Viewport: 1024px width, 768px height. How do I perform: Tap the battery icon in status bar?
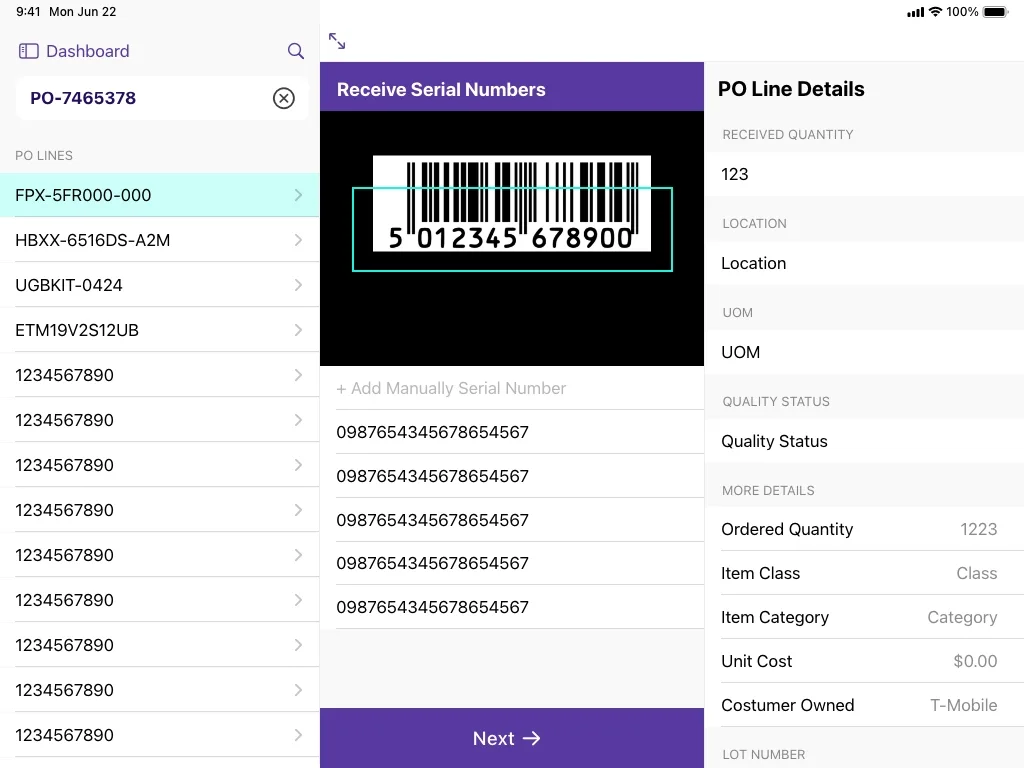[x=996, y=12]
